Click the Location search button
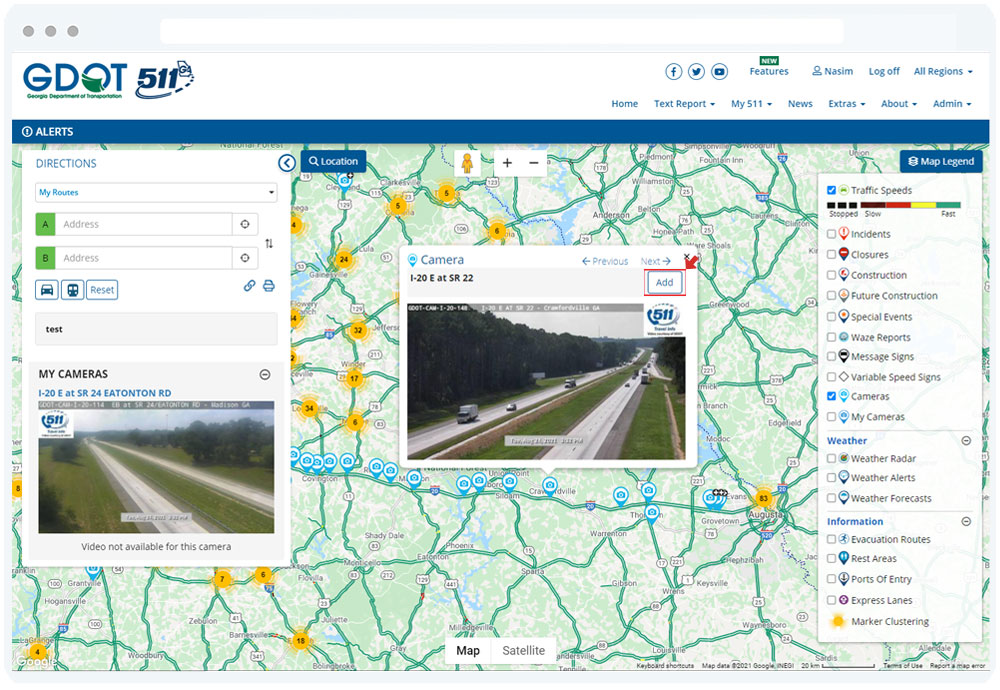The height and width of the screenshot is (690, 1000). pyautogui.click(x=334, y=161)
